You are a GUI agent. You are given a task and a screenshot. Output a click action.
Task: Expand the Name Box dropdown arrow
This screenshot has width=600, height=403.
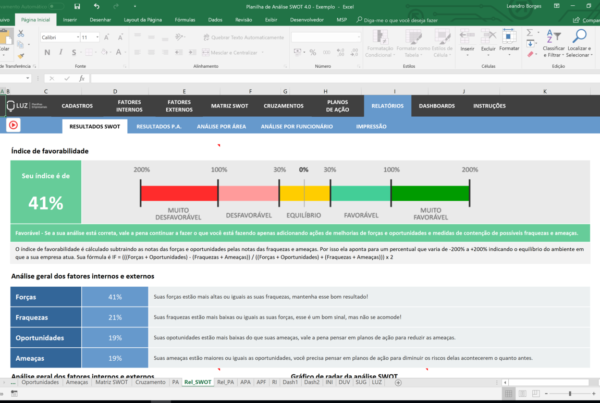(28, 78)
